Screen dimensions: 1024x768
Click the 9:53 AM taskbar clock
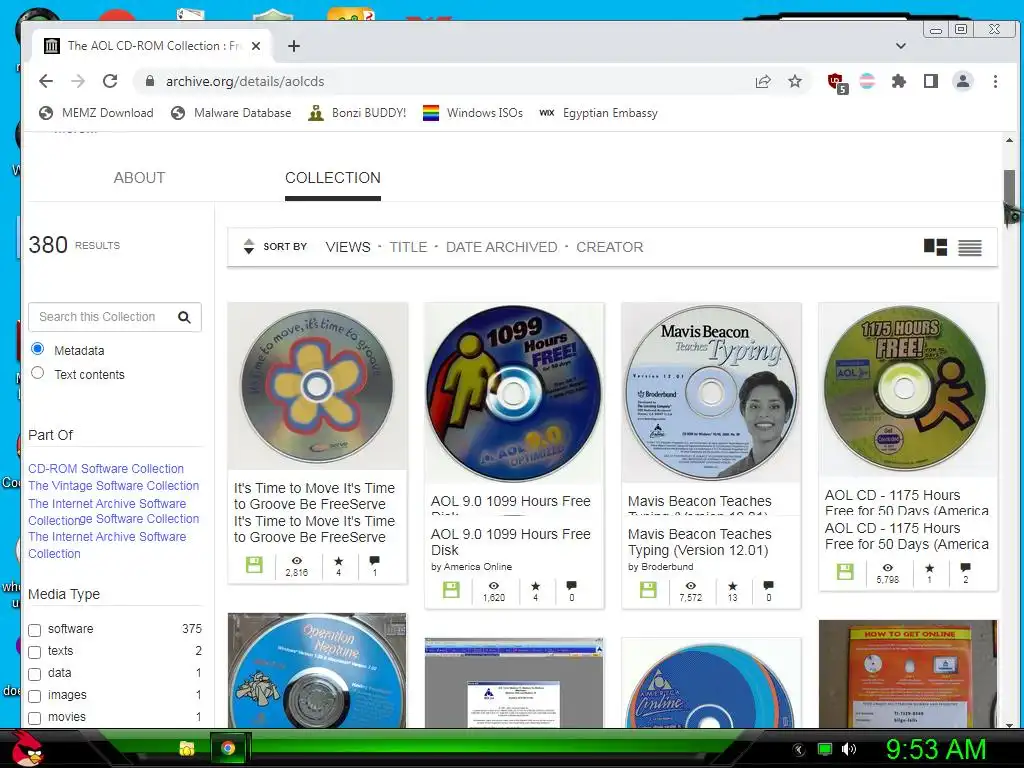click(936, 749)
